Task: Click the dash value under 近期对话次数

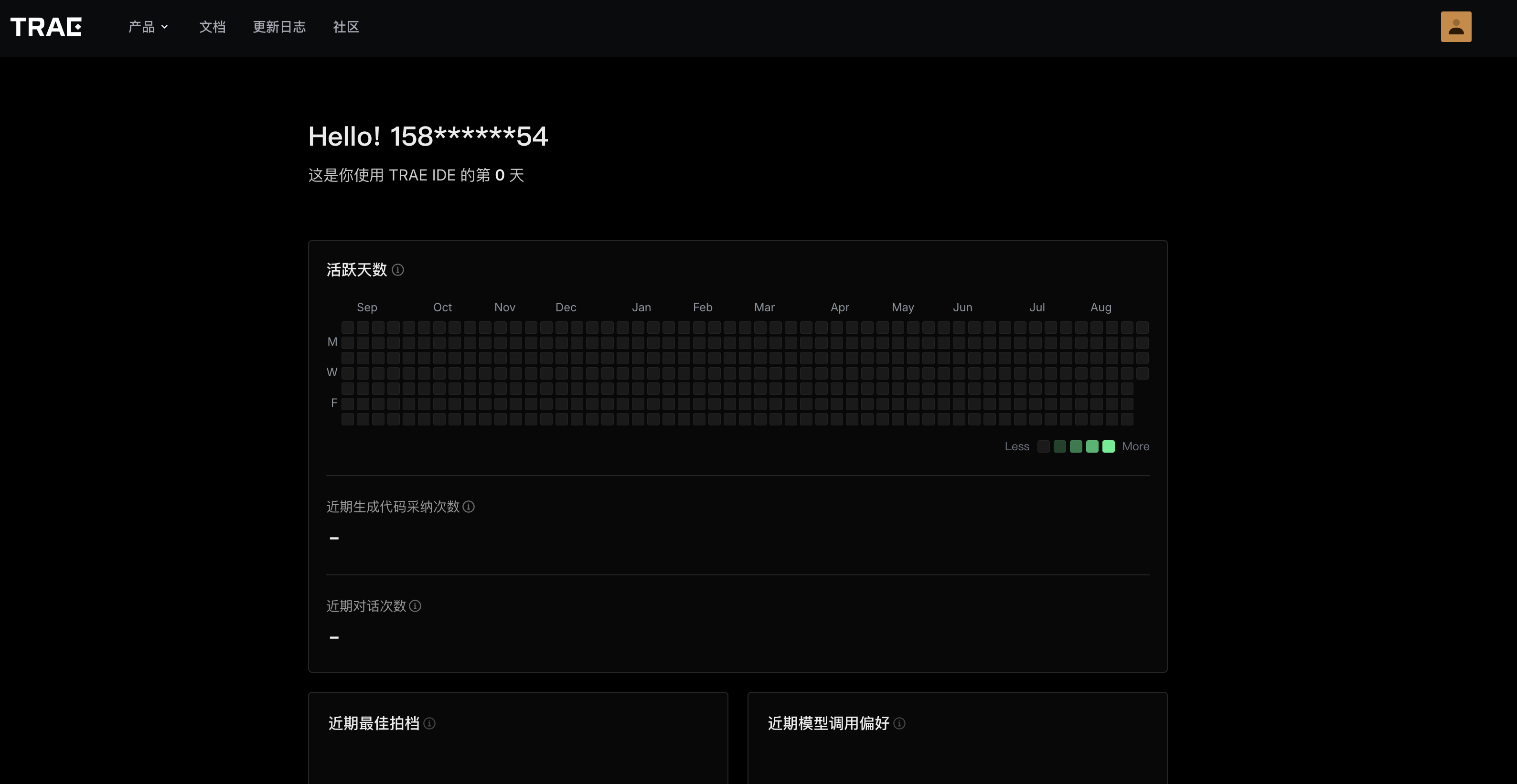Action: coord(334,637)
